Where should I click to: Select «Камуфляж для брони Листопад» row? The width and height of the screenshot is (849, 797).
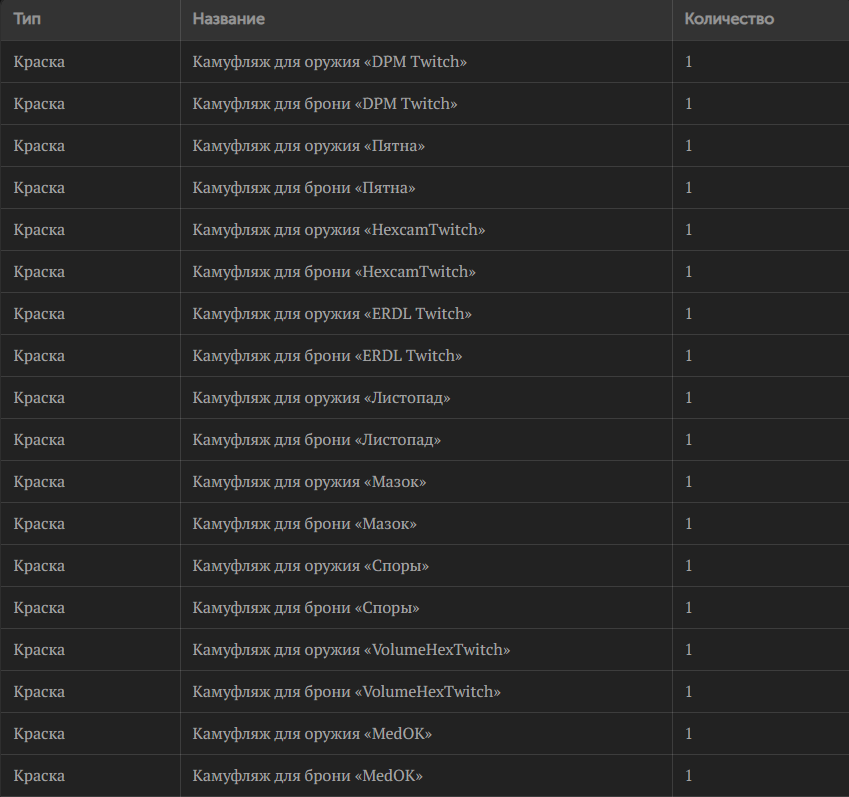pos(424,440)
